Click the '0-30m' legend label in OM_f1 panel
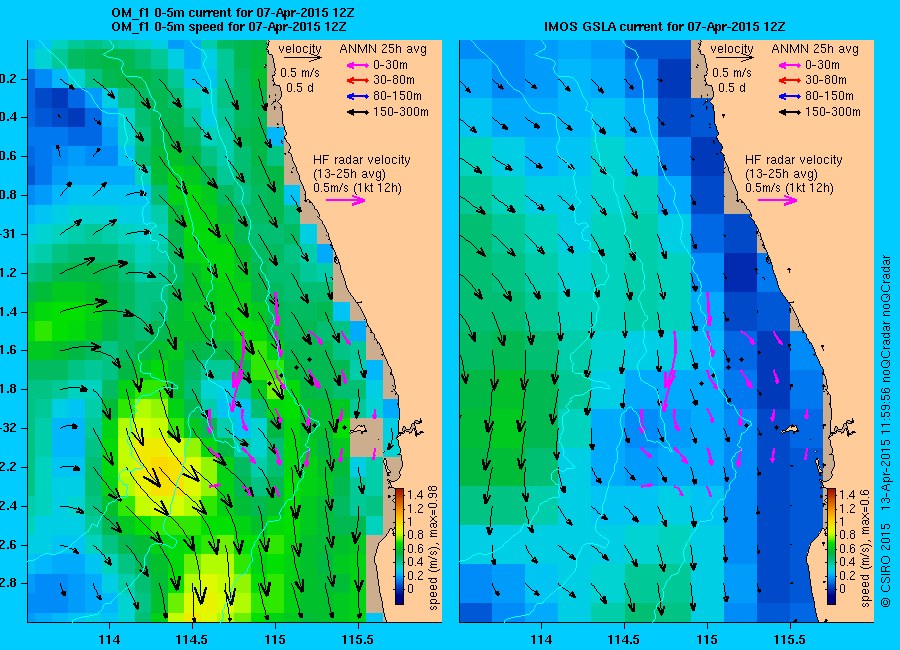 tap(390, 65)
